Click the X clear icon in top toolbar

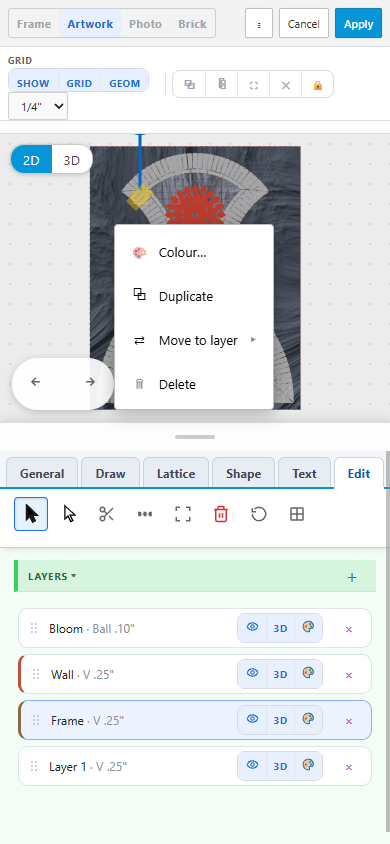tap(286, 85)
